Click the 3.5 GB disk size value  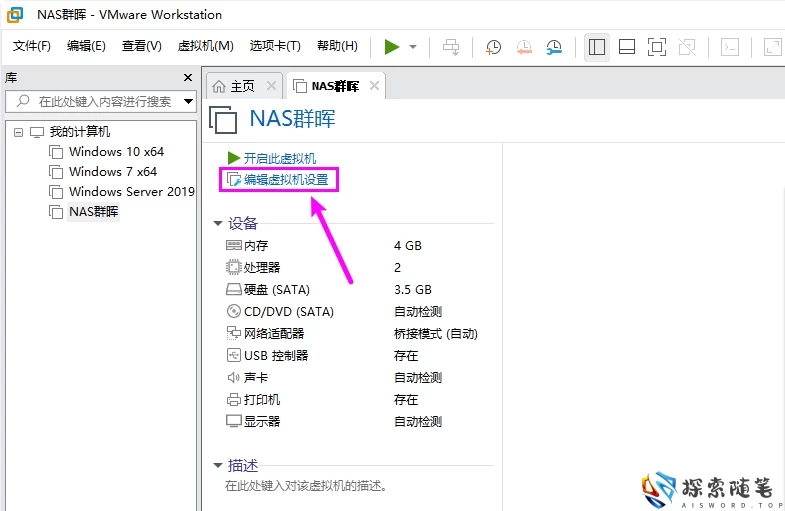coord(413,290)
